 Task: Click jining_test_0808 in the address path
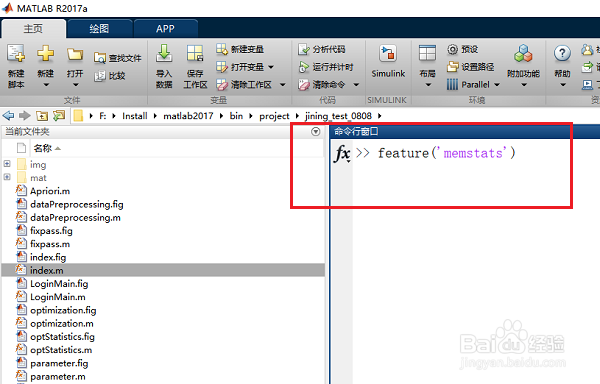click(338, 116)
